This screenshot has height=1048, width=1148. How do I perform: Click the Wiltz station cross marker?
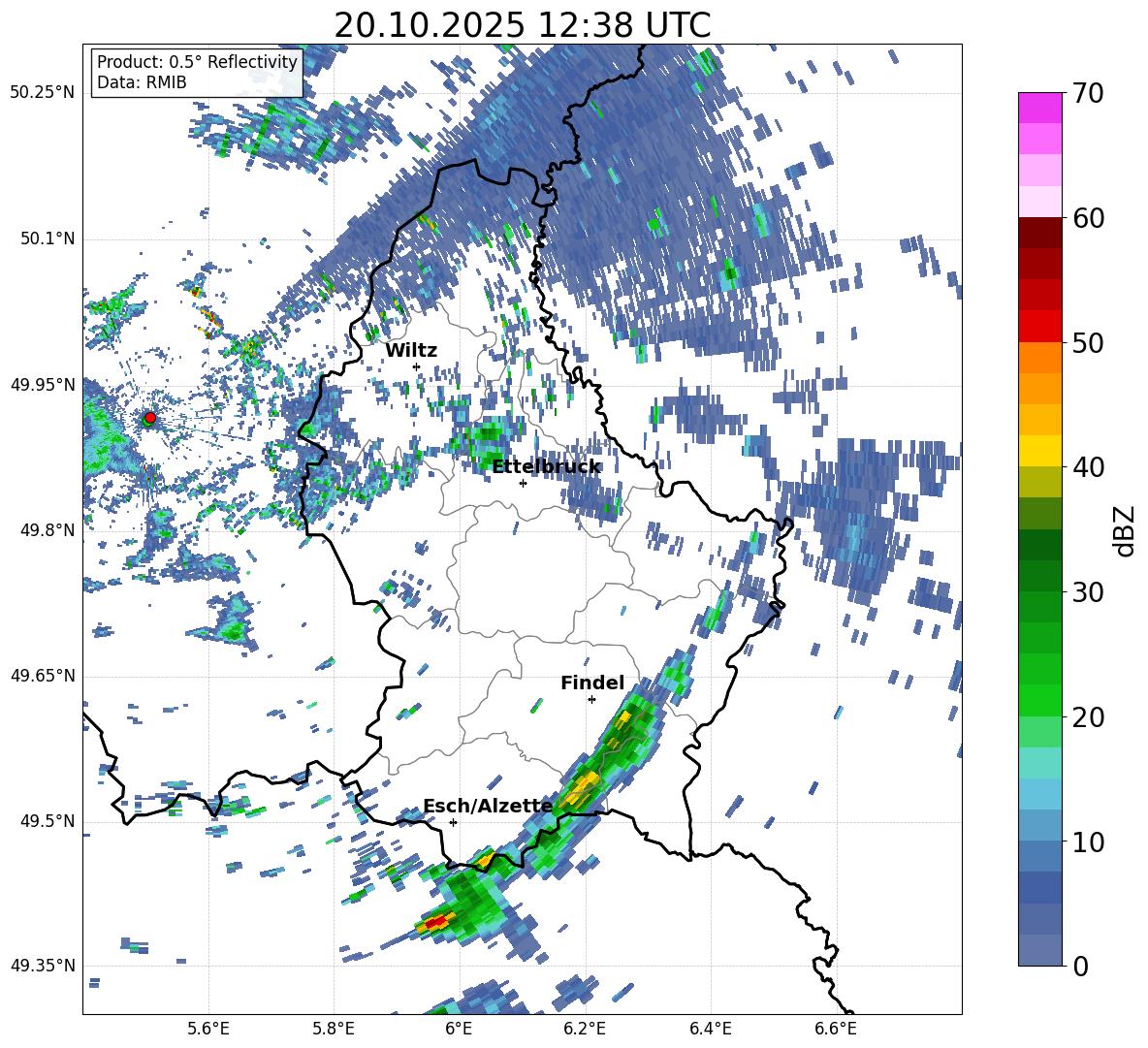pyautogui.click(x=417, y=366)
